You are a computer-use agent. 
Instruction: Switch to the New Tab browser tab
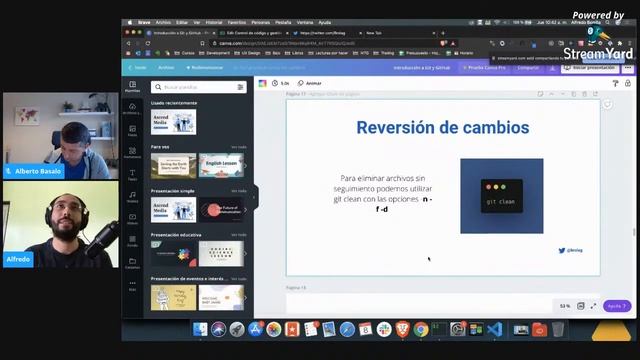(x=400, y=33)
